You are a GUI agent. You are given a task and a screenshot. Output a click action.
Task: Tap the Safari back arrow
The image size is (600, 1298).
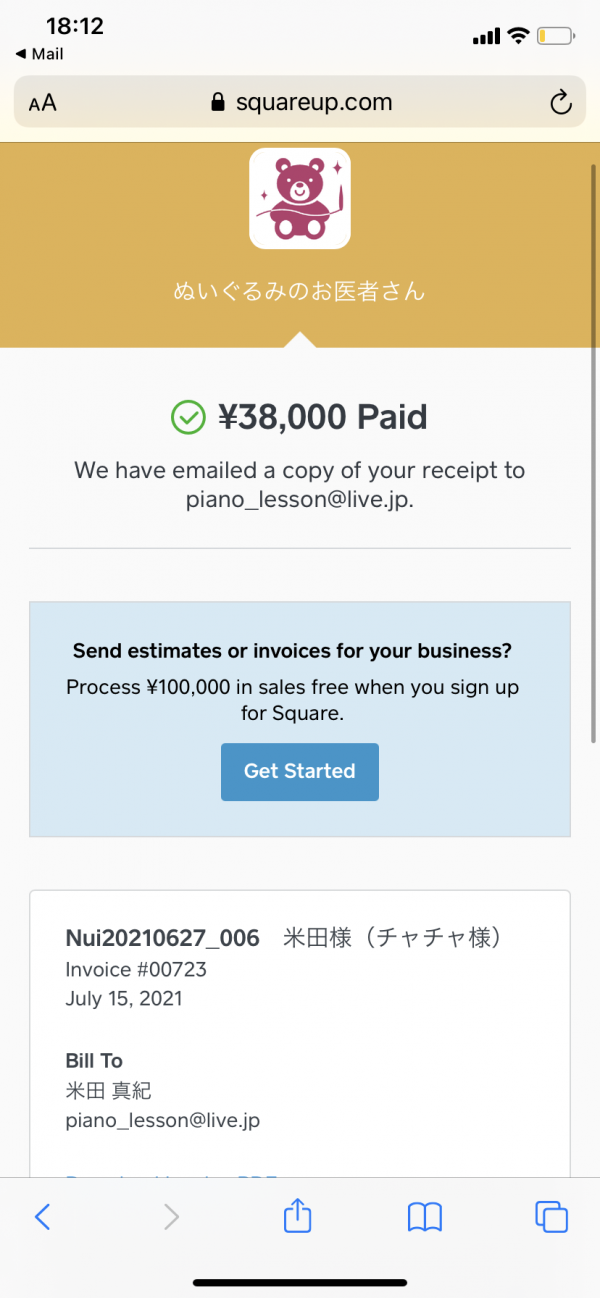42,1216
